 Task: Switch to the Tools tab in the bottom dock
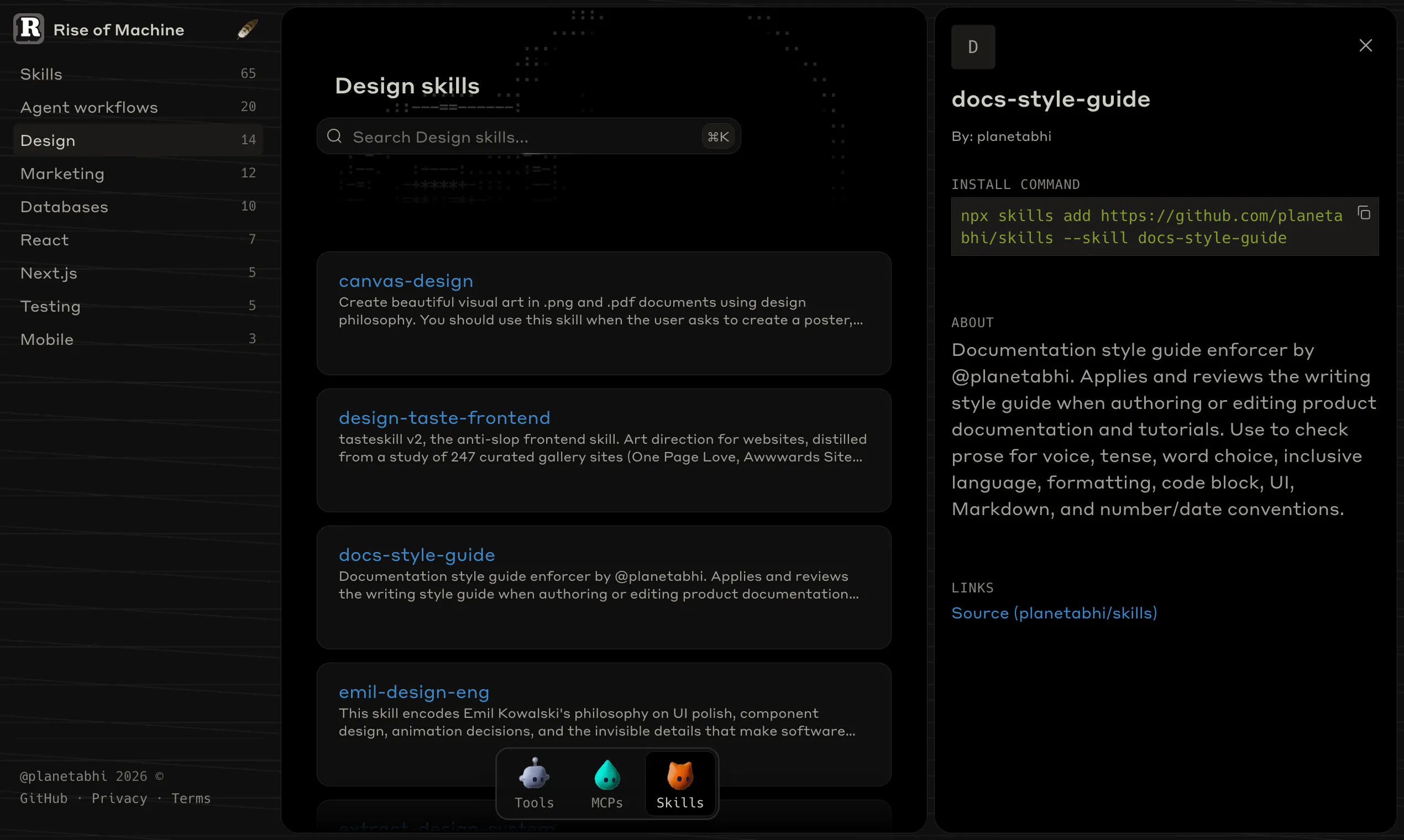pyautogui.click(x=534, y=784)
